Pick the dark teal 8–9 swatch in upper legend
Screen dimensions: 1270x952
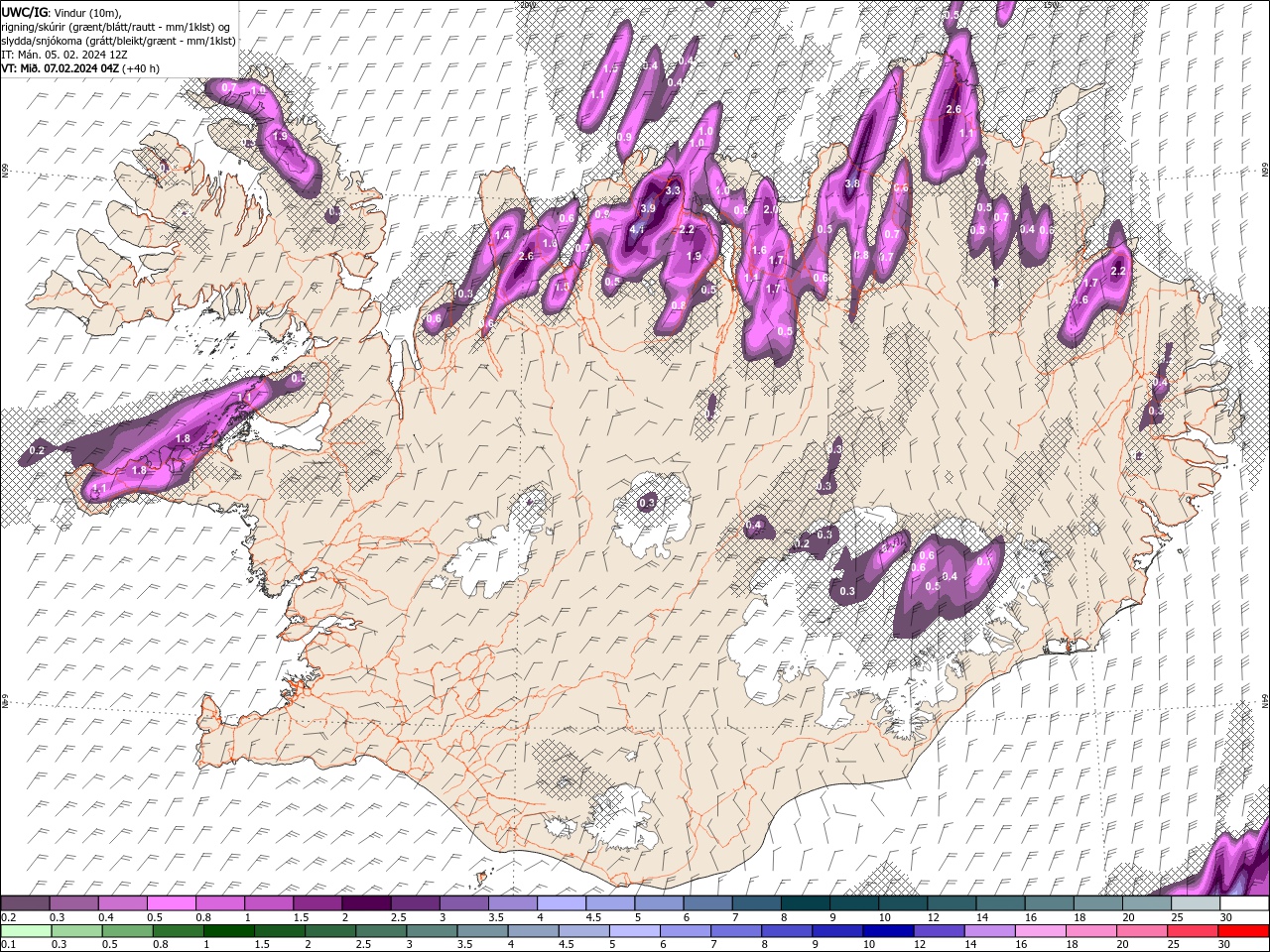coord(805,903)
